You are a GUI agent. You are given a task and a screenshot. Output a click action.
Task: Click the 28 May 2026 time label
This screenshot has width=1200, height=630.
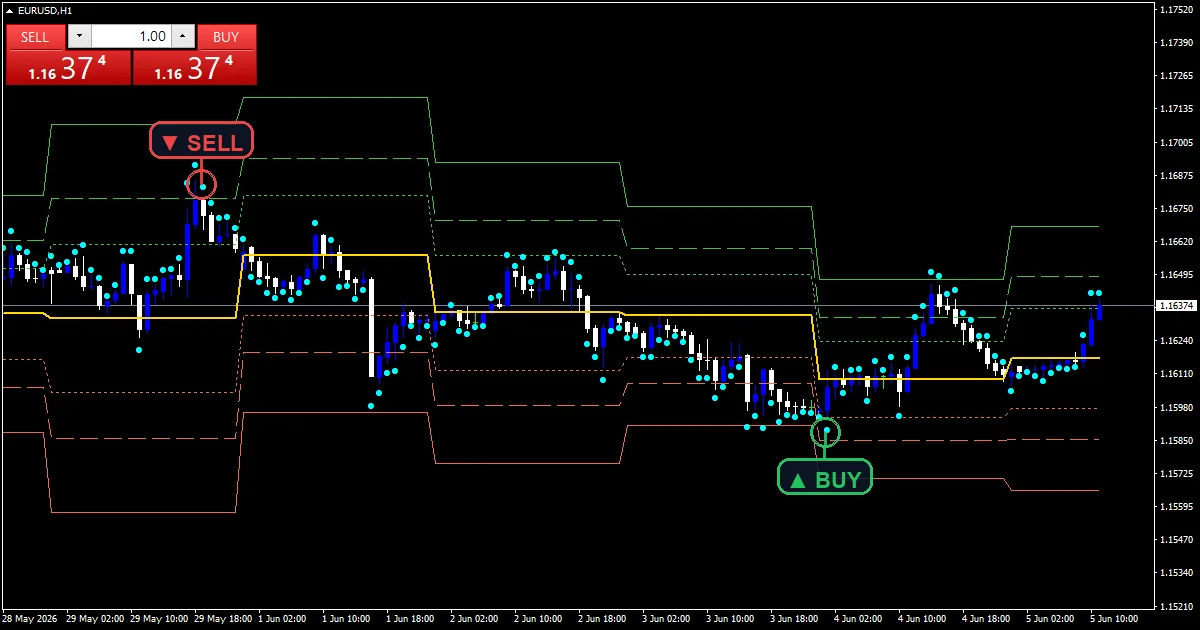[30, 619]
